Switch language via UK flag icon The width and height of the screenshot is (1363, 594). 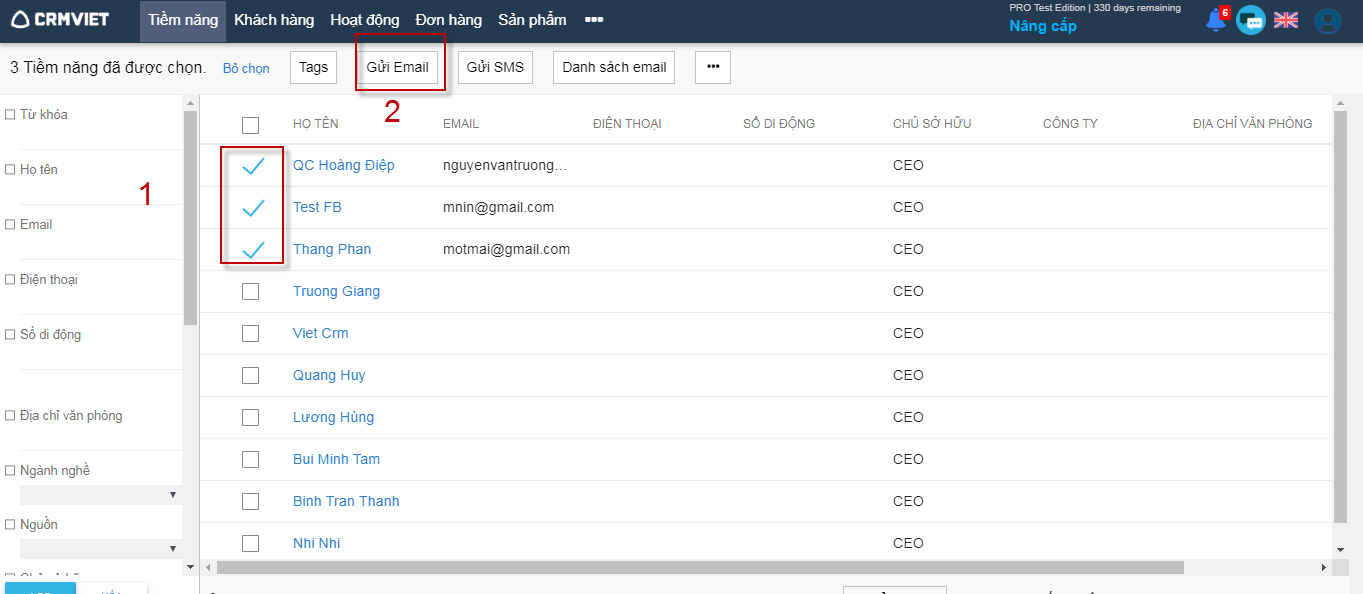(1285, 20)
